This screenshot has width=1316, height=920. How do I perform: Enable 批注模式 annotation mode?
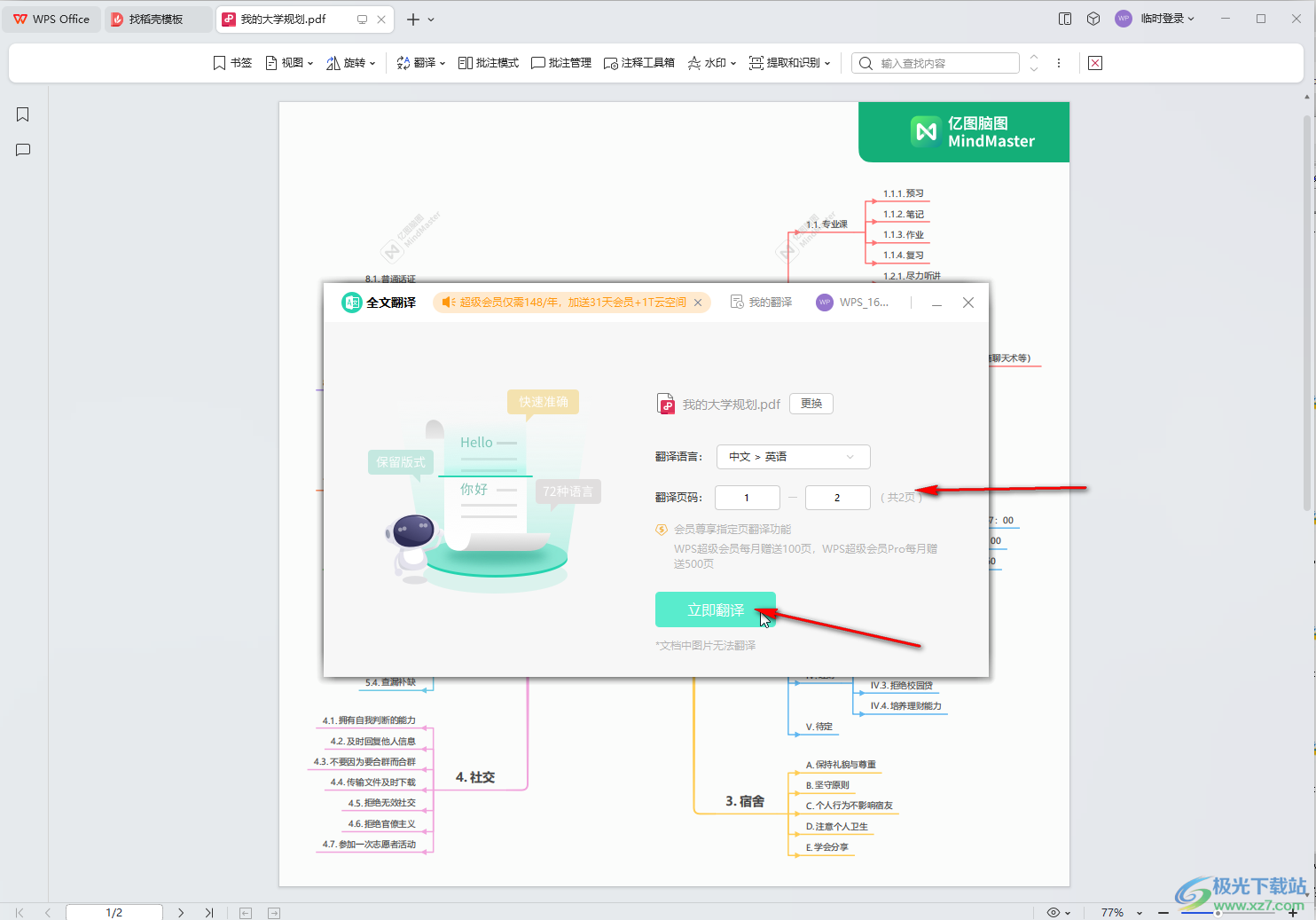click(x=489, y=63)
